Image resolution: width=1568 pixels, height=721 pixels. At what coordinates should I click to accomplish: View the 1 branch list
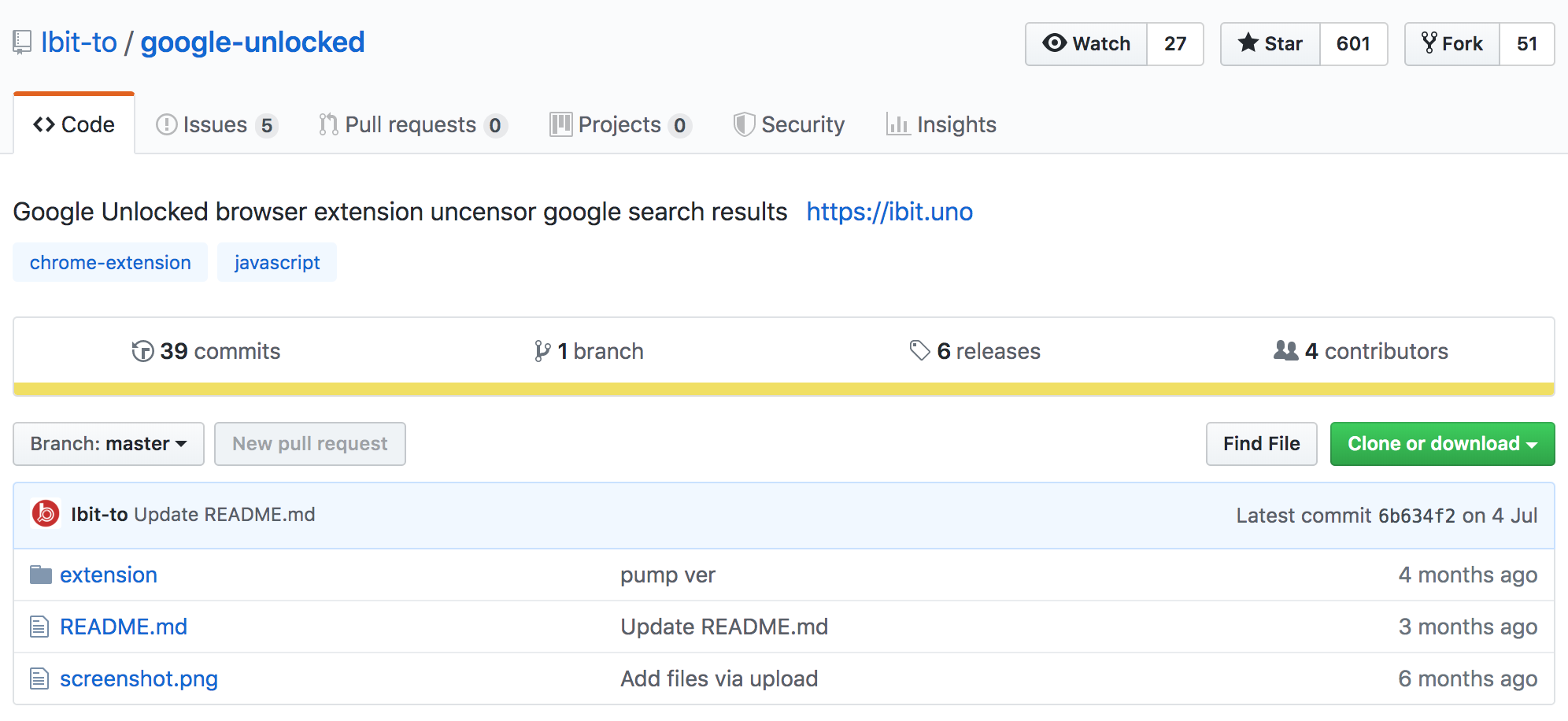click(589, 351)
